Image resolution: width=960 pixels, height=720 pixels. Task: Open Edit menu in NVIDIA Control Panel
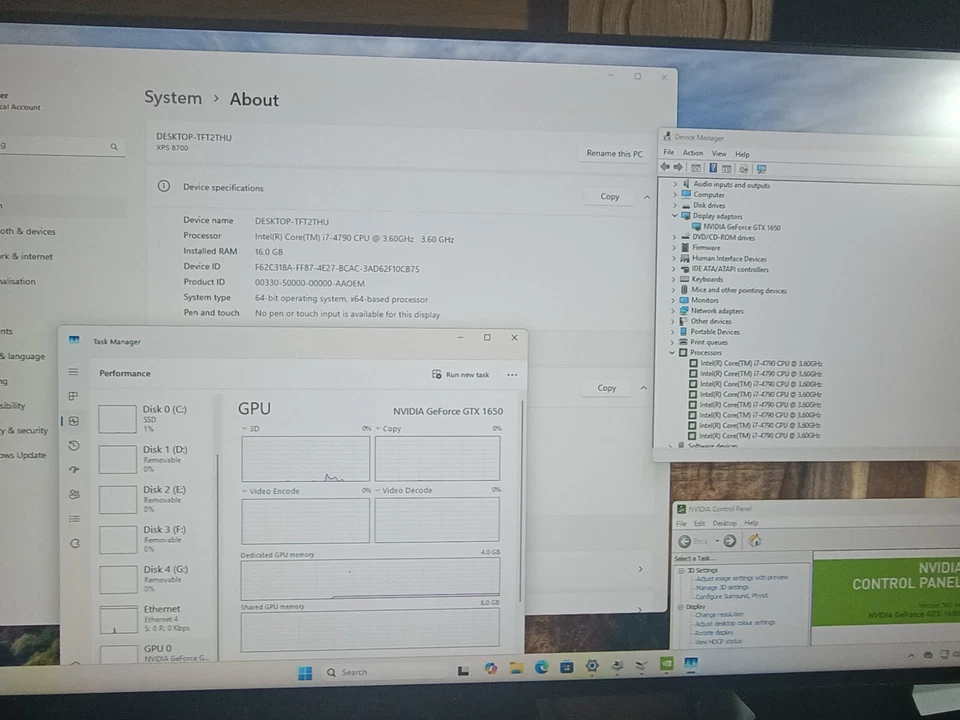coord(699,523)
